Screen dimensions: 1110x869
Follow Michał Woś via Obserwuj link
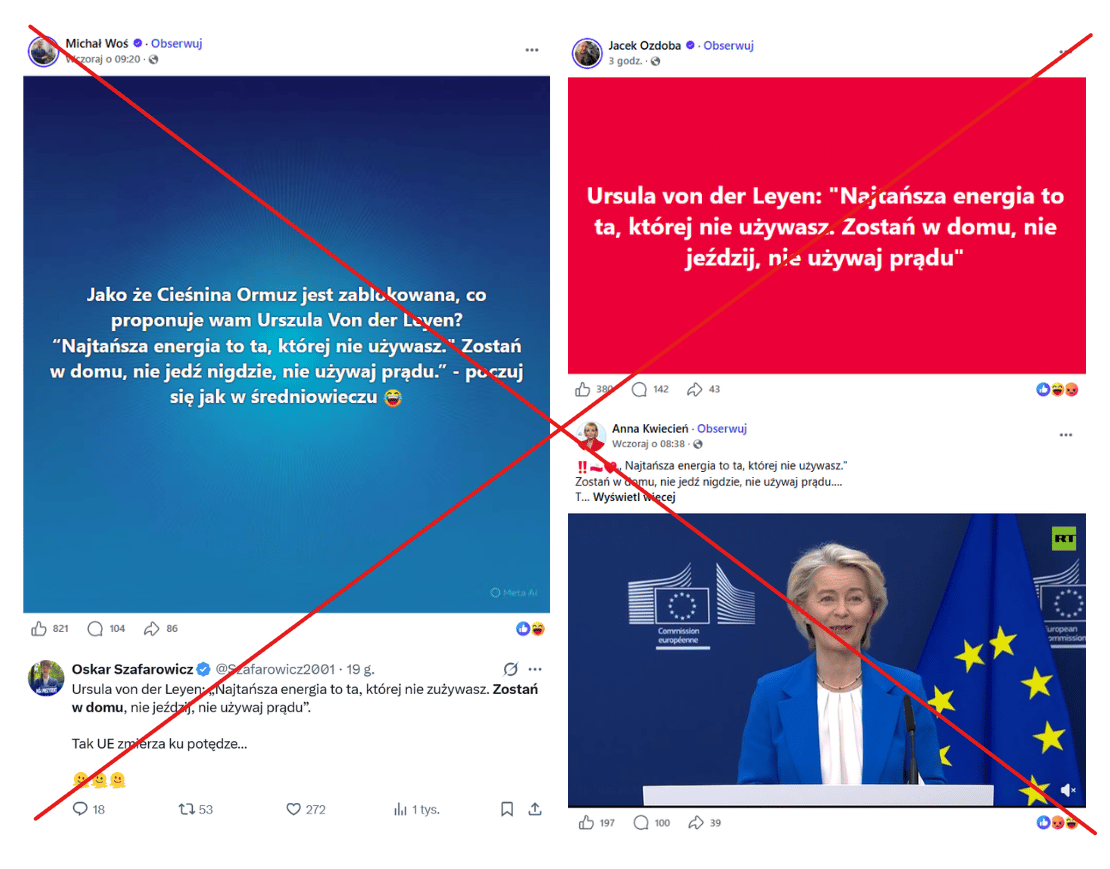pyautogui.click(x=176, y=43)
